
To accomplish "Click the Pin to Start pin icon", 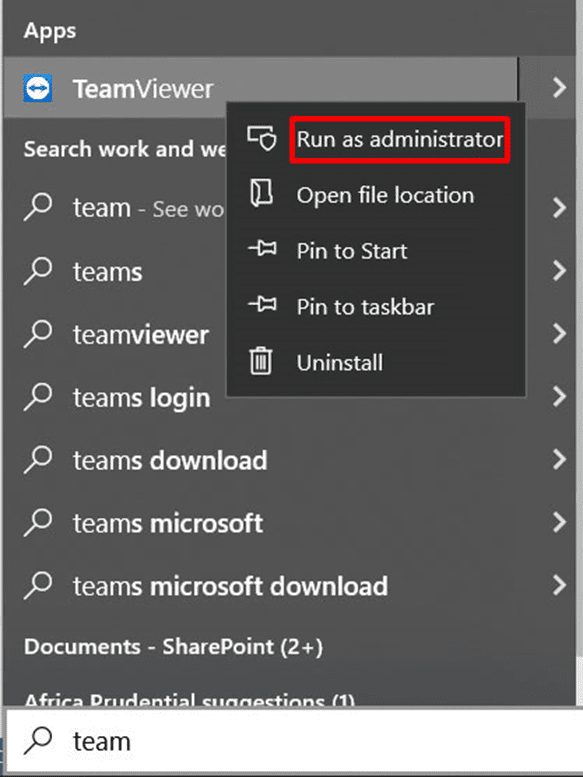I will [262, 248].
